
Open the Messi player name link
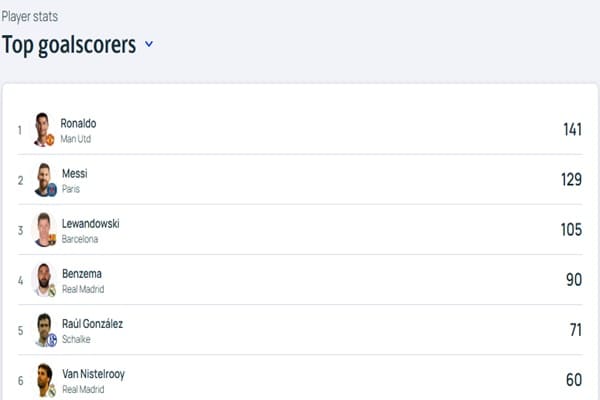point(74,173)
